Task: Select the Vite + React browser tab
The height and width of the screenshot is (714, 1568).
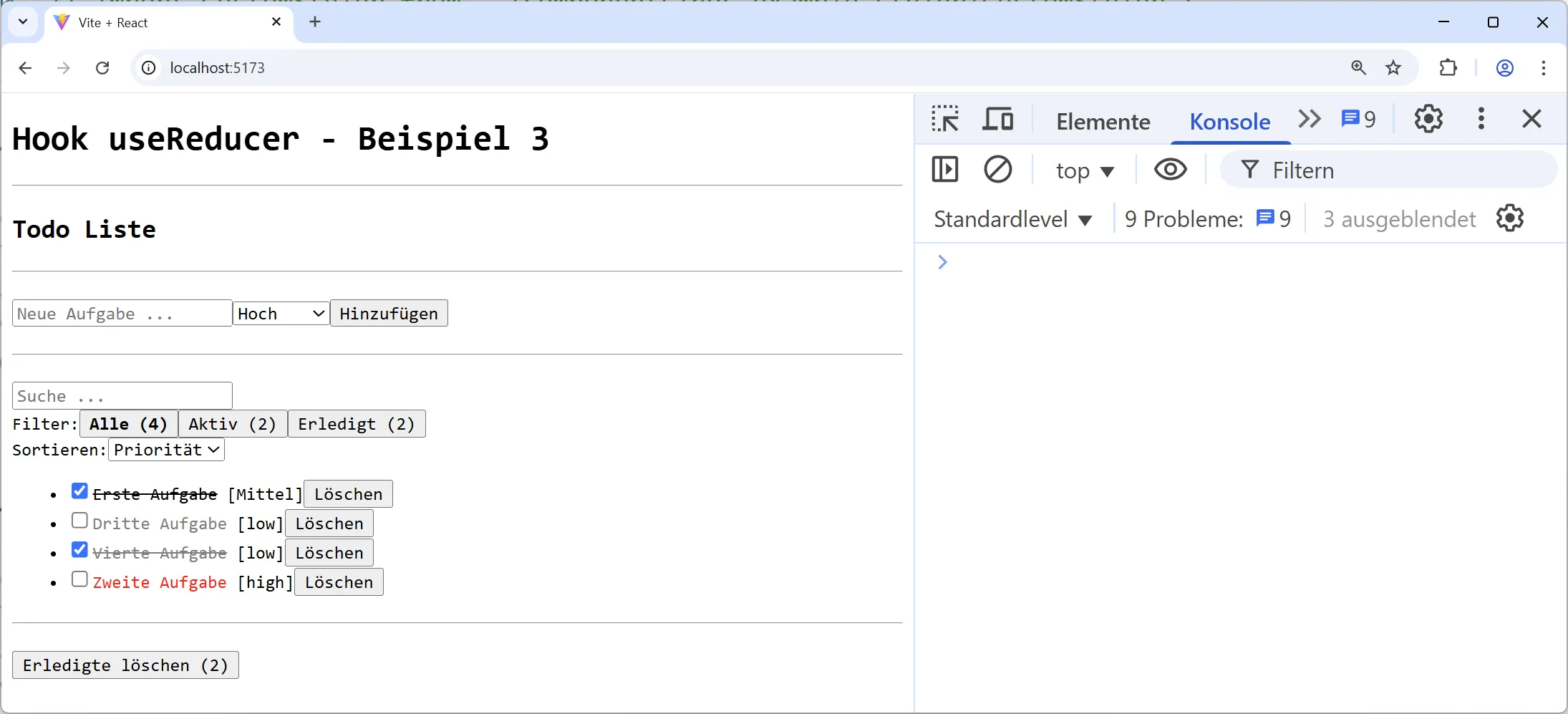Action: coord(168,22)
